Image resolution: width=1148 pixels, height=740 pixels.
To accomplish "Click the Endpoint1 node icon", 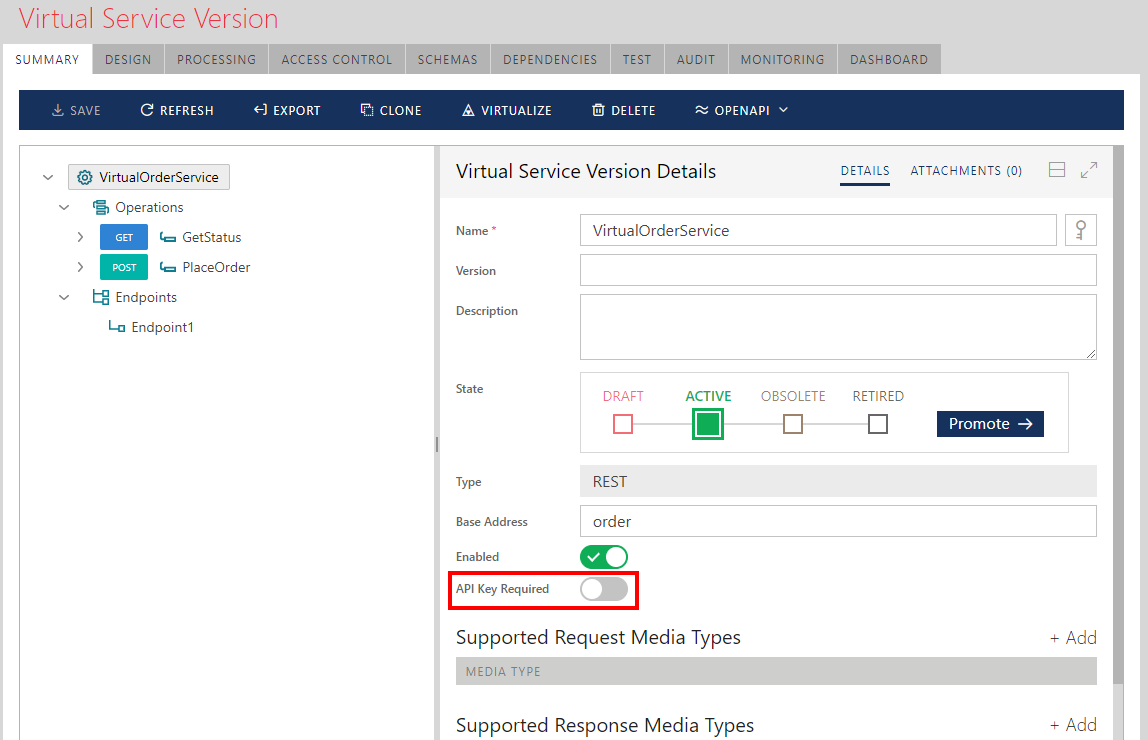I will (x=116, y=327).
